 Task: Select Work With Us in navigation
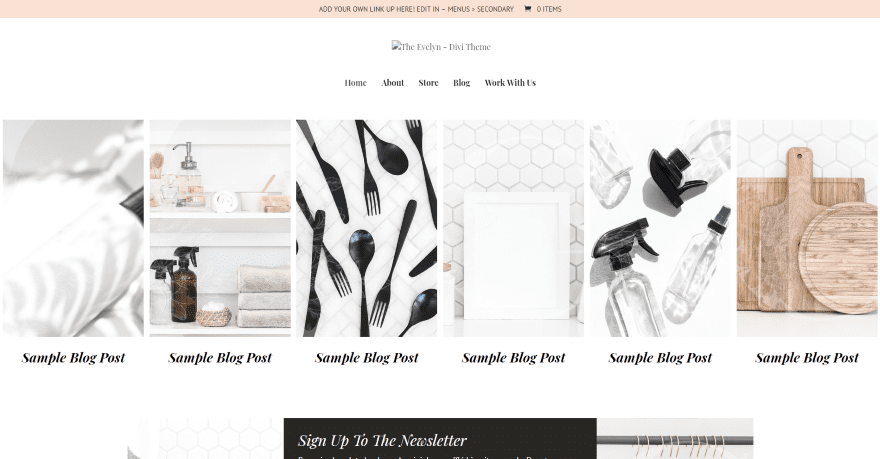510,82
